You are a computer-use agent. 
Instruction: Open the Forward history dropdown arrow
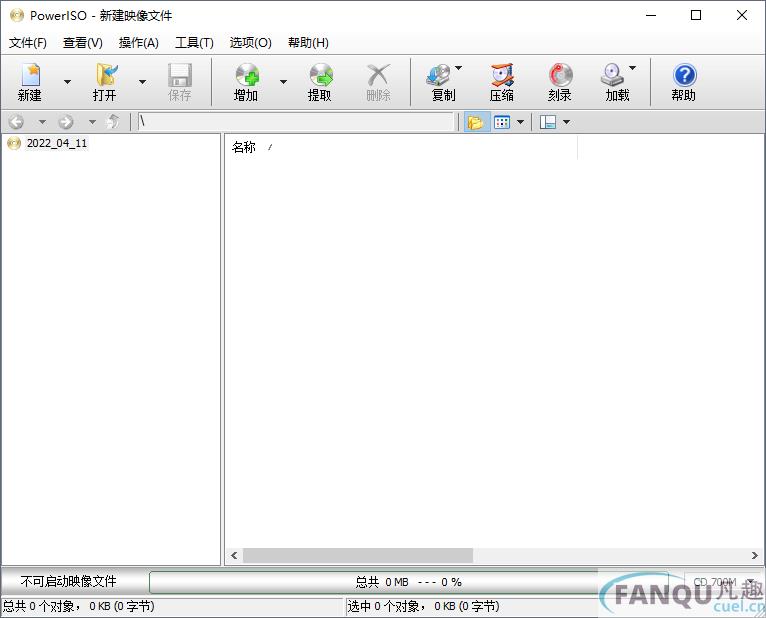[92, 122]
